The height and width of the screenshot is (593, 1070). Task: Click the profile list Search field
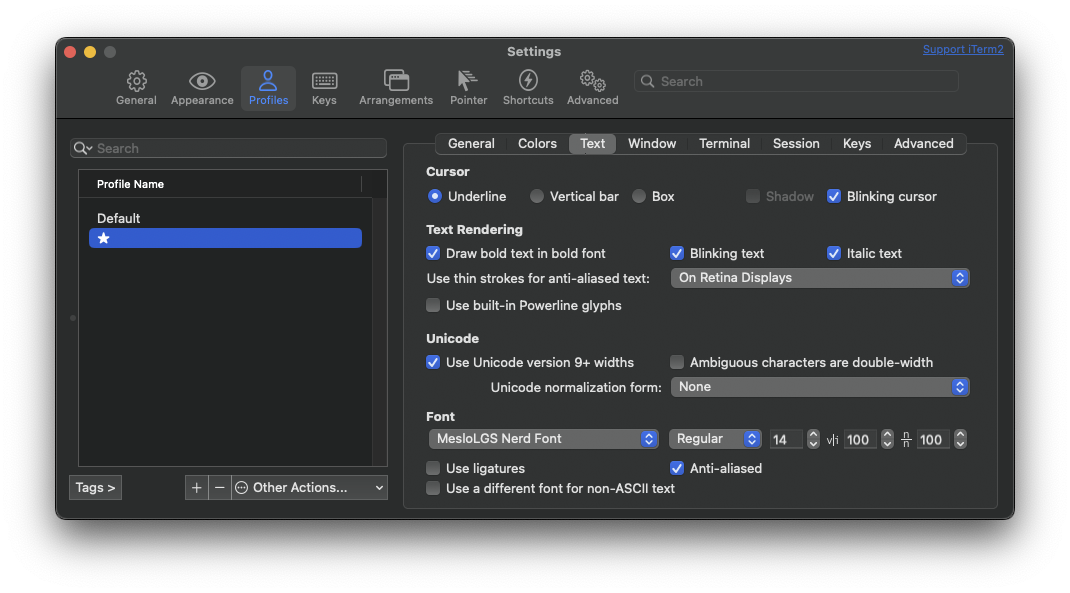(228, 148)
